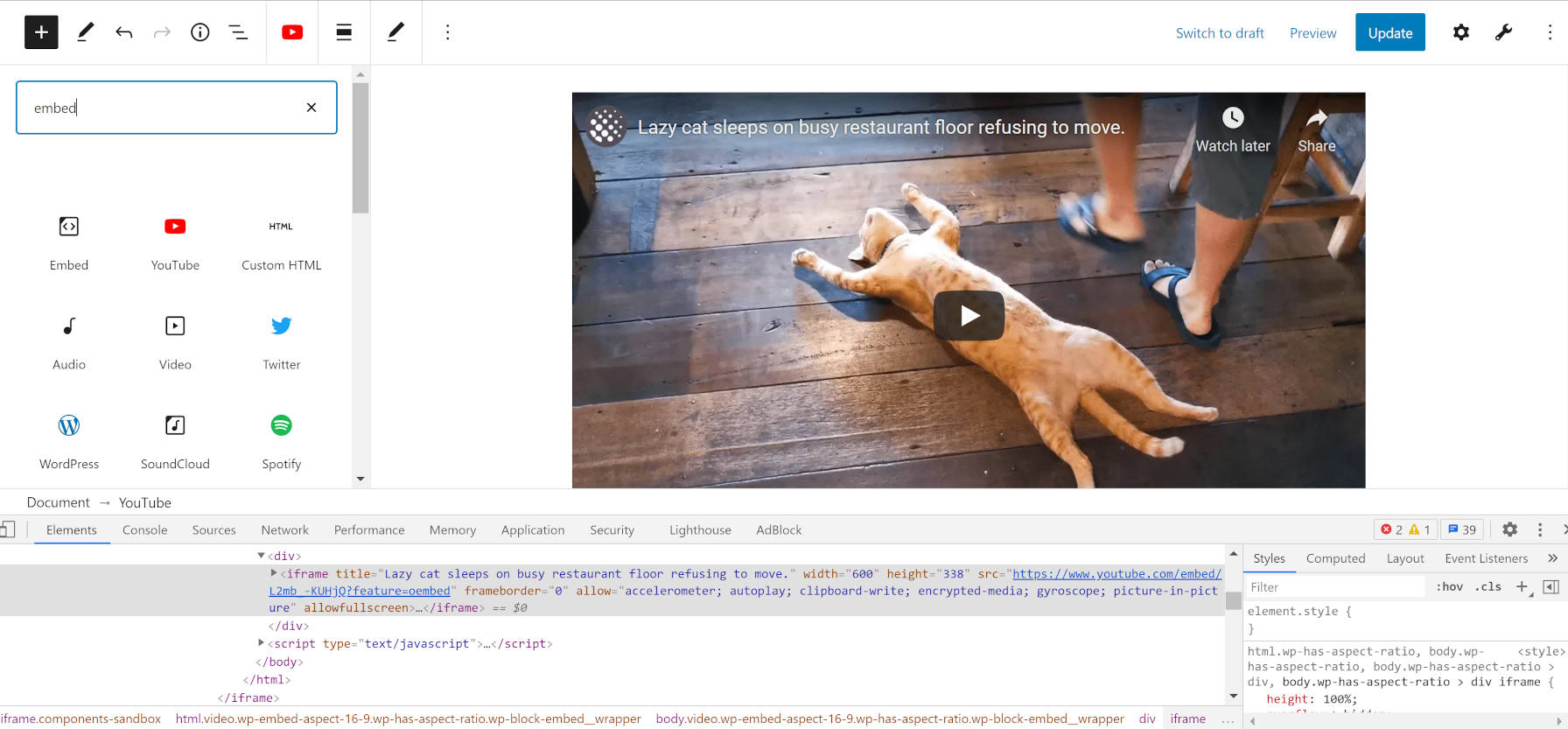Toggle the :hov element state
Image resolution: width=1568 pixels, height=729 pixels.
click(x=1449, y=587)
